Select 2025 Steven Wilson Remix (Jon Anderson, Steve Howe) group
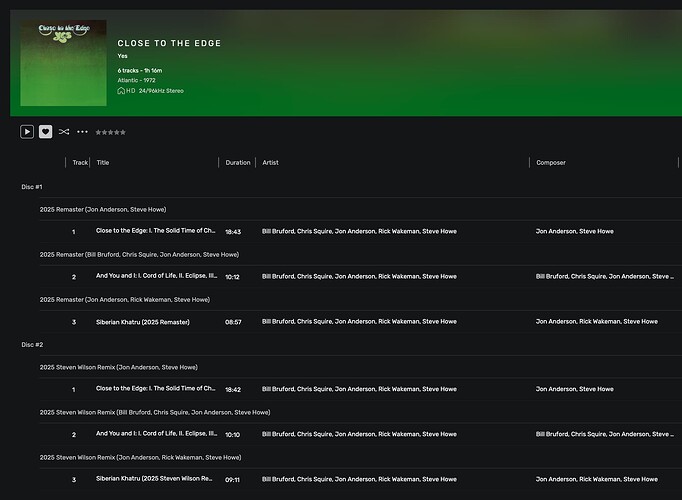682x500 pixels. point(118,367)
